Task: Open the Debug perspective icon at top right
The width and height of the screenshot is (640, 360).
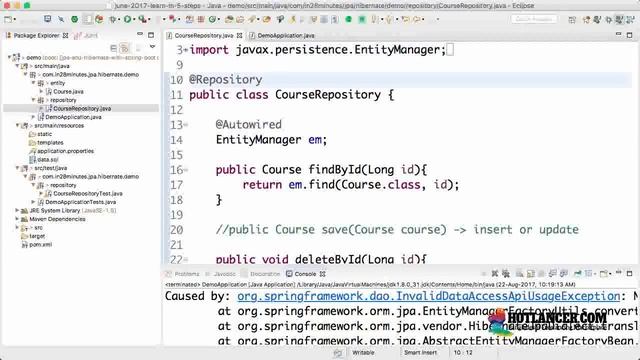Action: pos(609,19)
